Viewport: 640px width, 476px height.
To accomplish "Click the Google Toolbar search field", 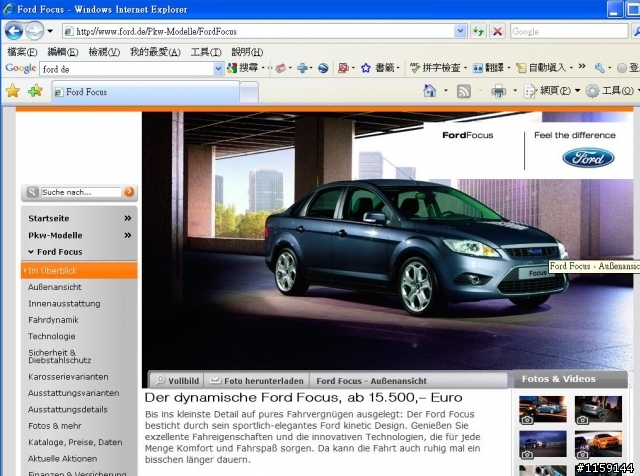I will pyautogui.click(x=127, y=69).
